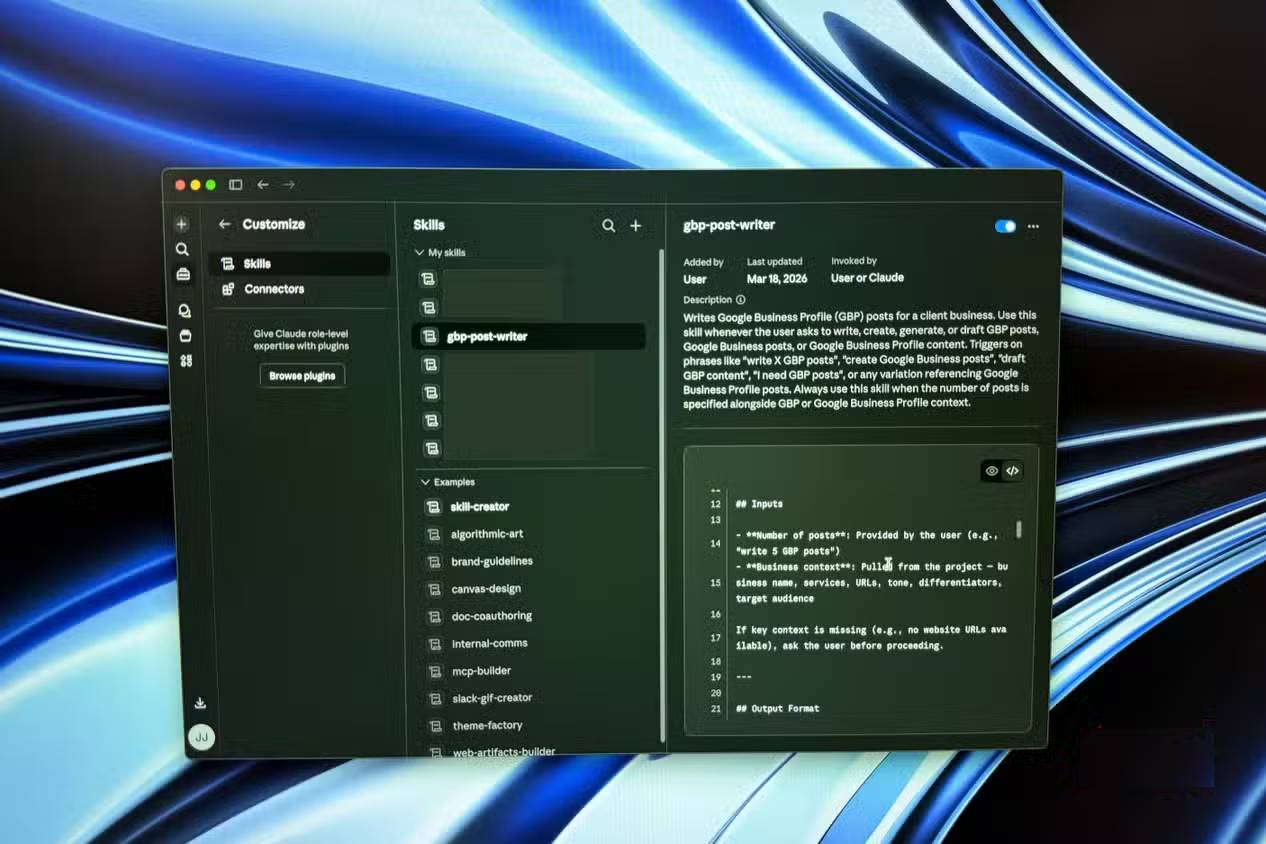Open the more options ellipsis for gbp-post-writer
Viewport: 1266px width, 844px height.
[x=1033, y=227]
